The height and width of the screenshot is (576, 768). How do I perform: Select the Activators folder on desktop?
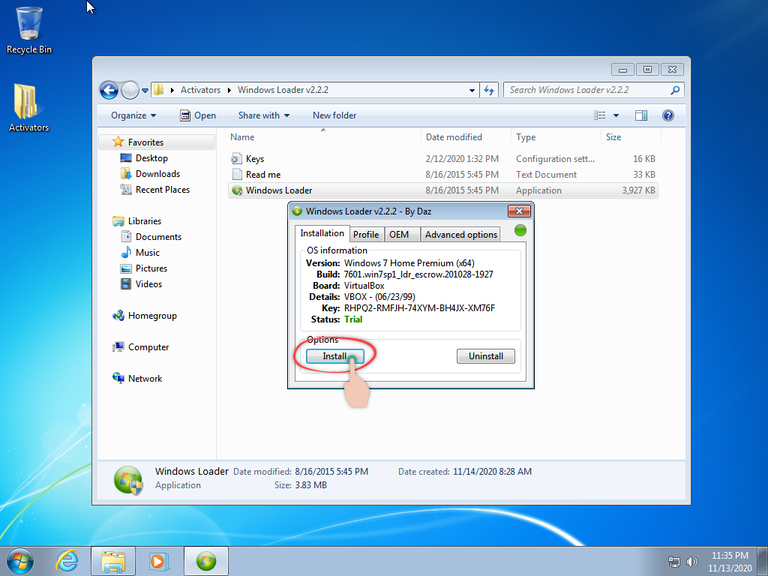pos(28,108)
